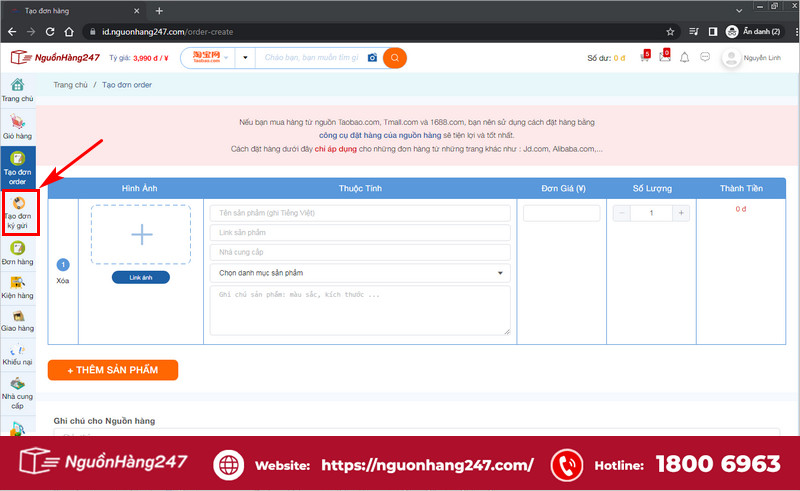Screen dimensions: 800x491
Task: Open browser reading list icon
Action: point(693,32)
